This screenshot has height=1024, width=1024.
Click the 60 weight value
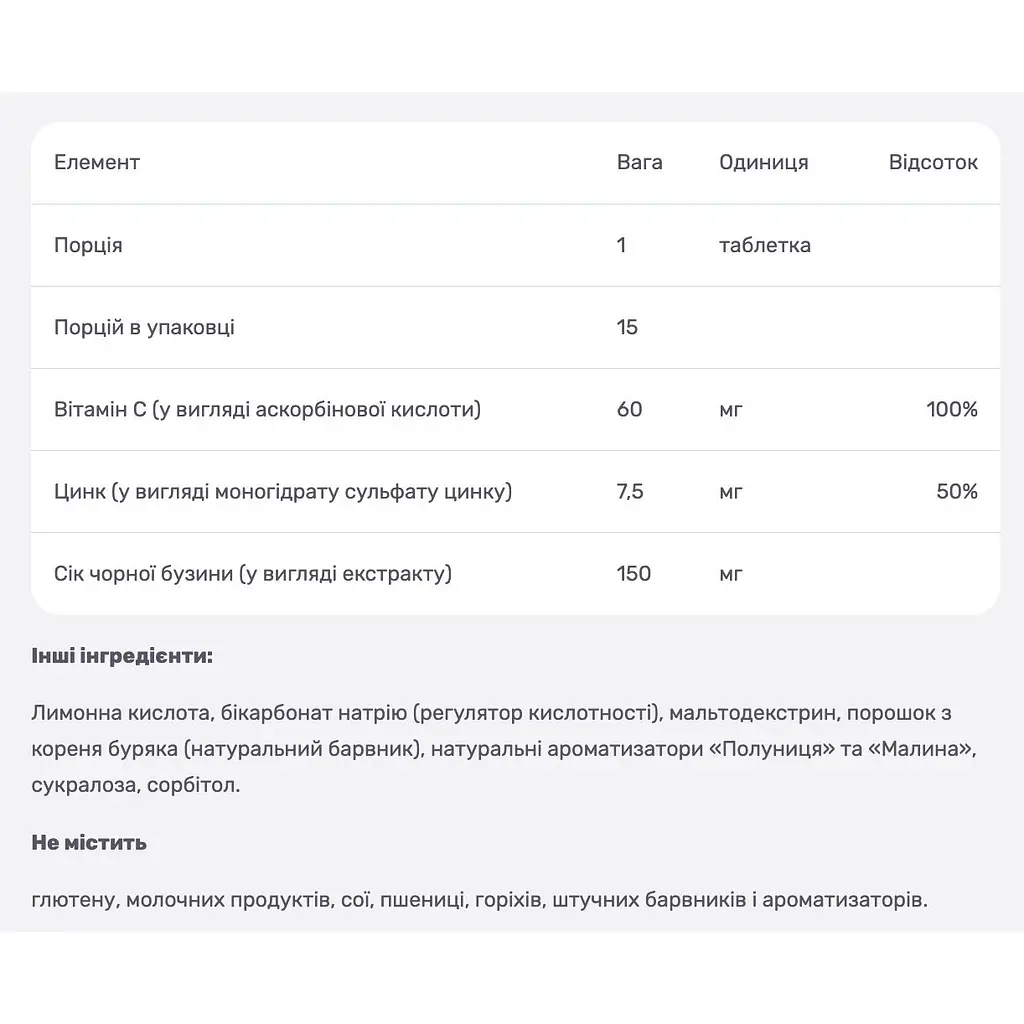630,409
